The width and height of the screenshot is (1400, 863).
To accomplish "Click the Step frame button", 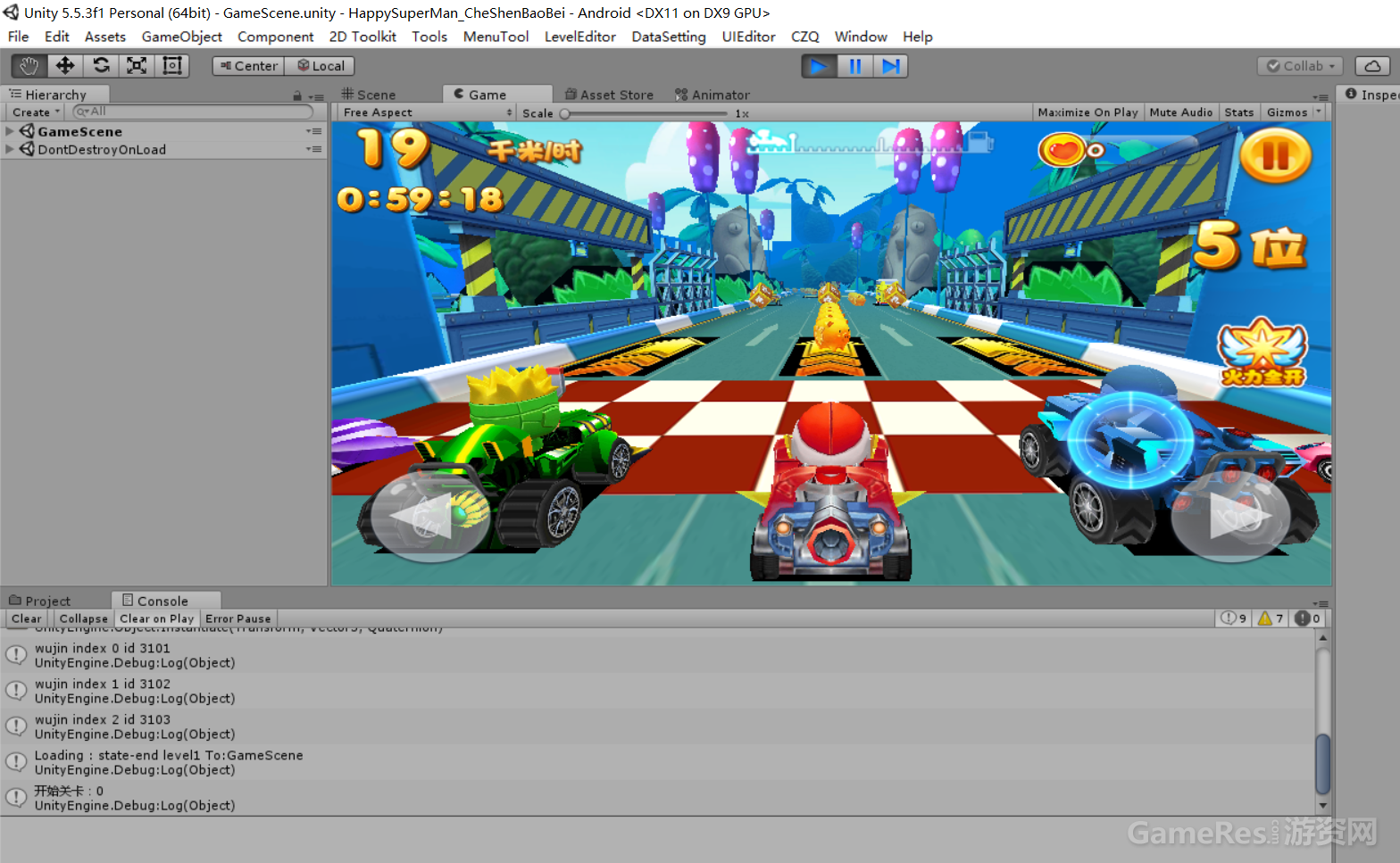I will [890, 66].
